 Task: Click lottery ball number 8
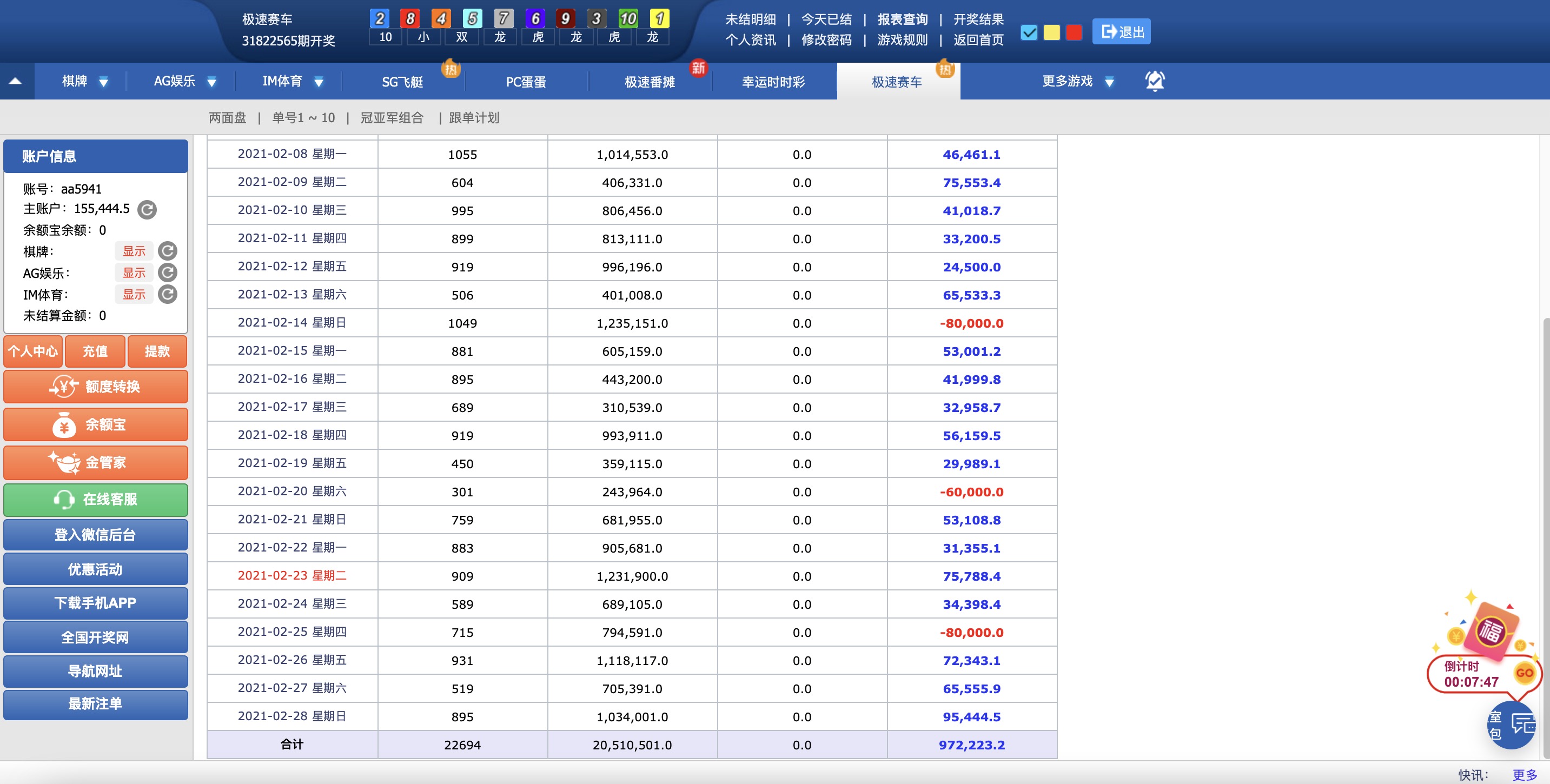pos(410,18)
